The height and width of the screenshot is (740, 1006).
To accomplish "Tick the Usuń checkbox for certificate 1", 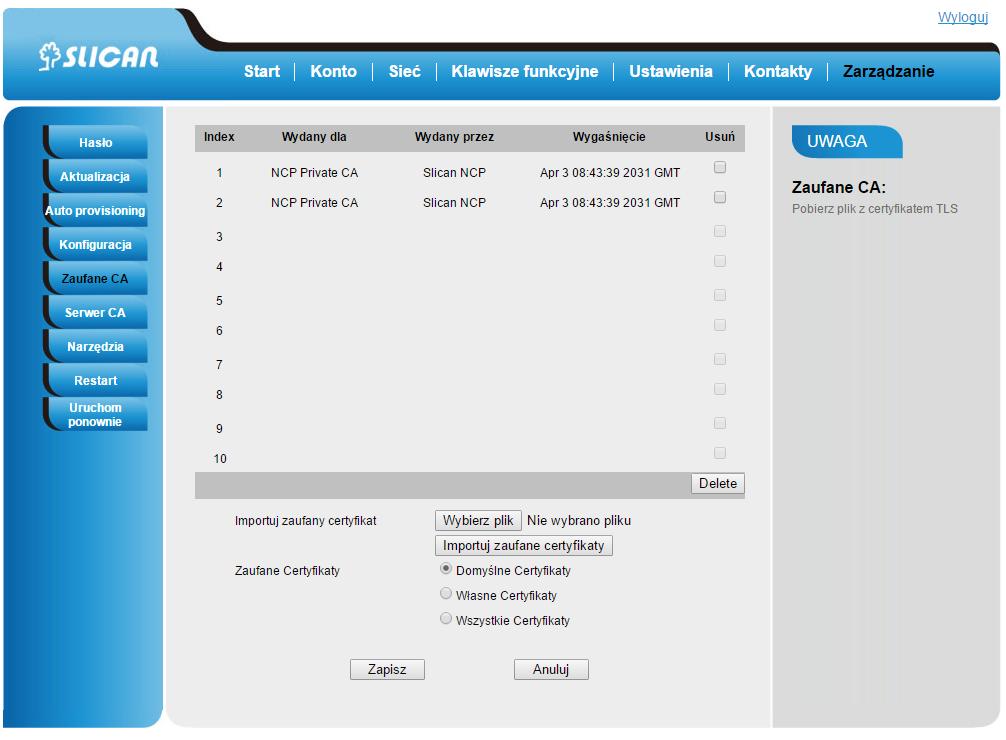I will (720, 168).
